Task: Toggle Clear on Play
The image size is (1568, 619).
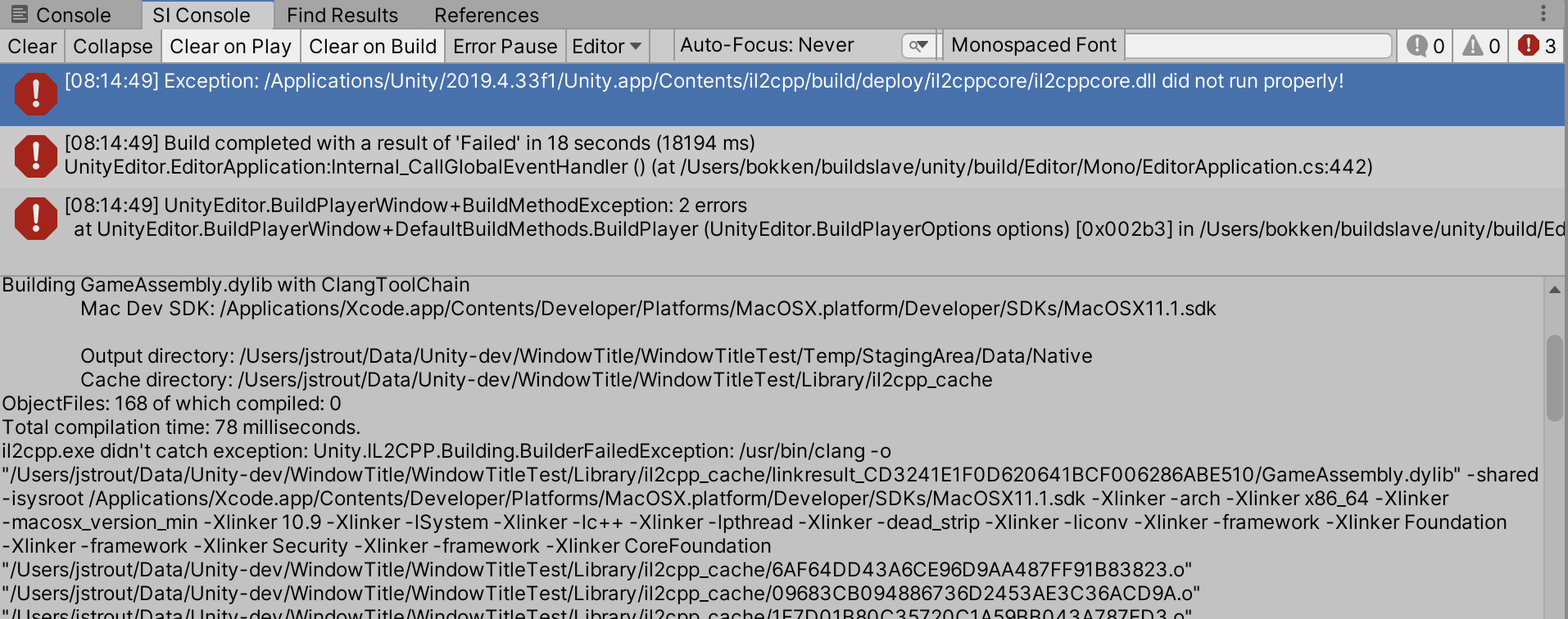Action: pos(230,47)
